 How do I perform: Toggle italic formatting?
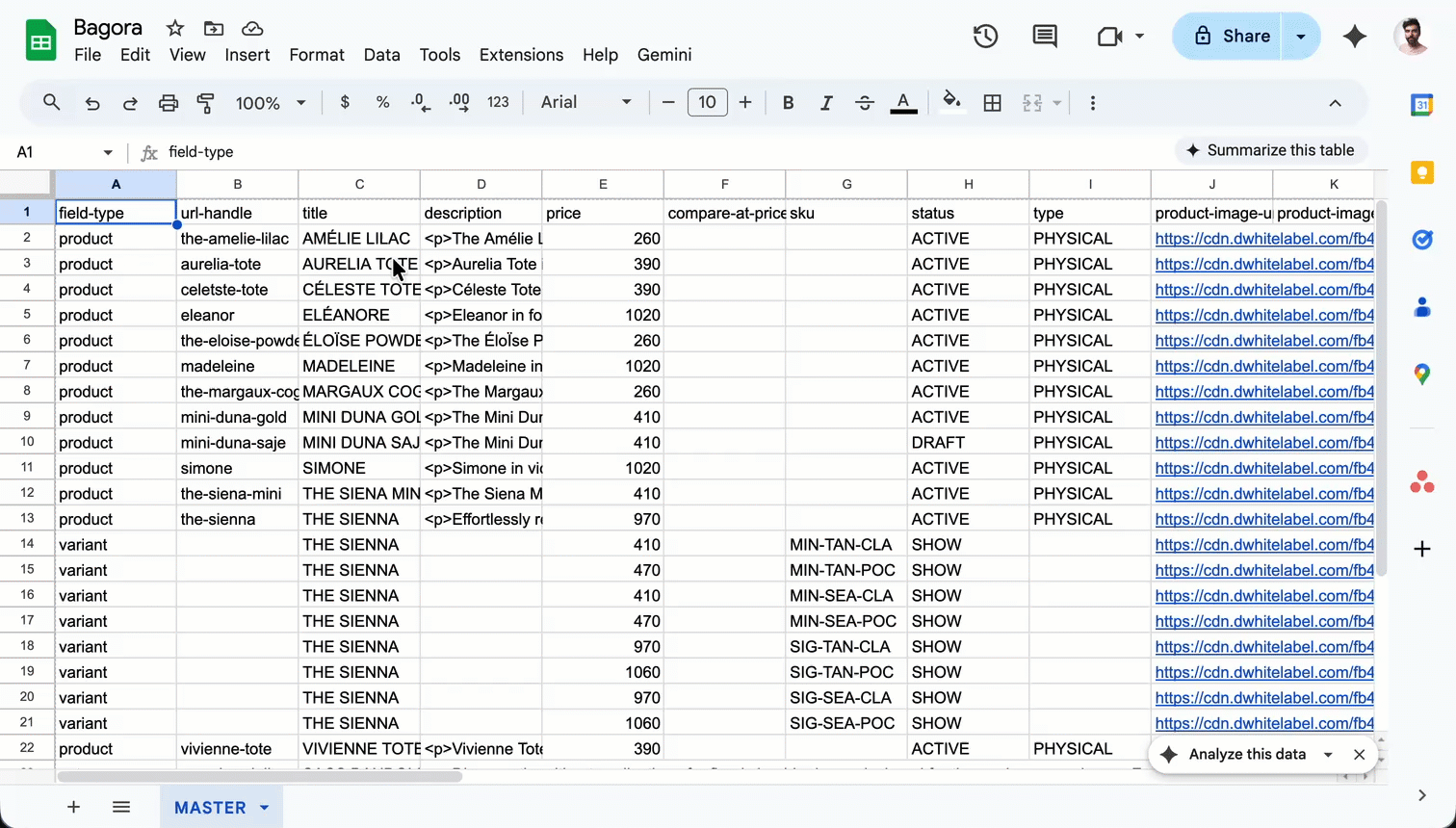[x=826, y=102]
